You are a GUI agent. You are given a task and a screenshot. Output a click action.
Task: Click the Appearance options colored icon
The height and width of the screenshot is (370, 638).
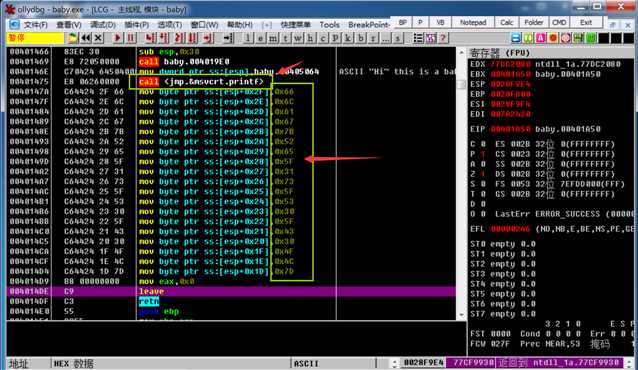point(430,38)
